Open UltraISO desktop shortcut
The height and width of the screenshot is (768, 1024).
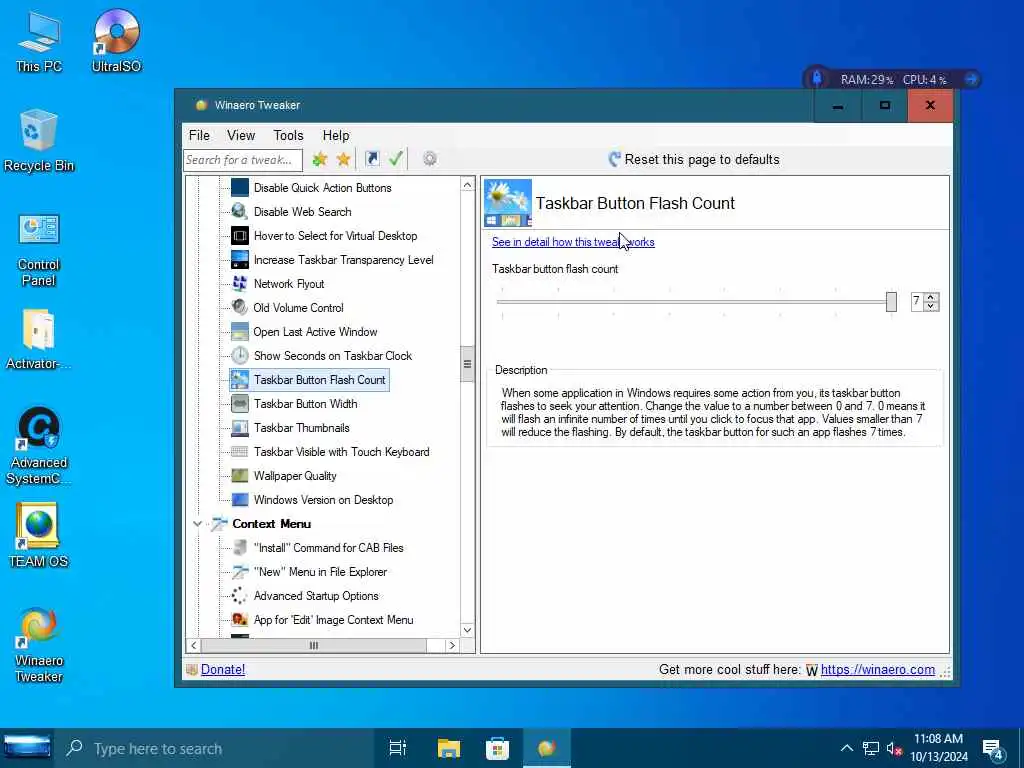[116, 40]
